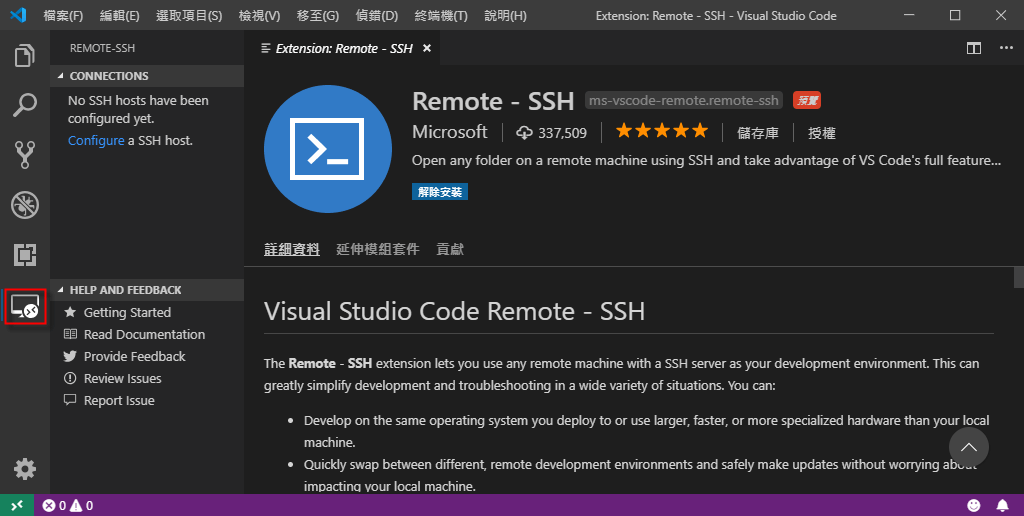Open the editor More Actions ellipsis
1024x516 pixels.
[x=1006, y=48]
